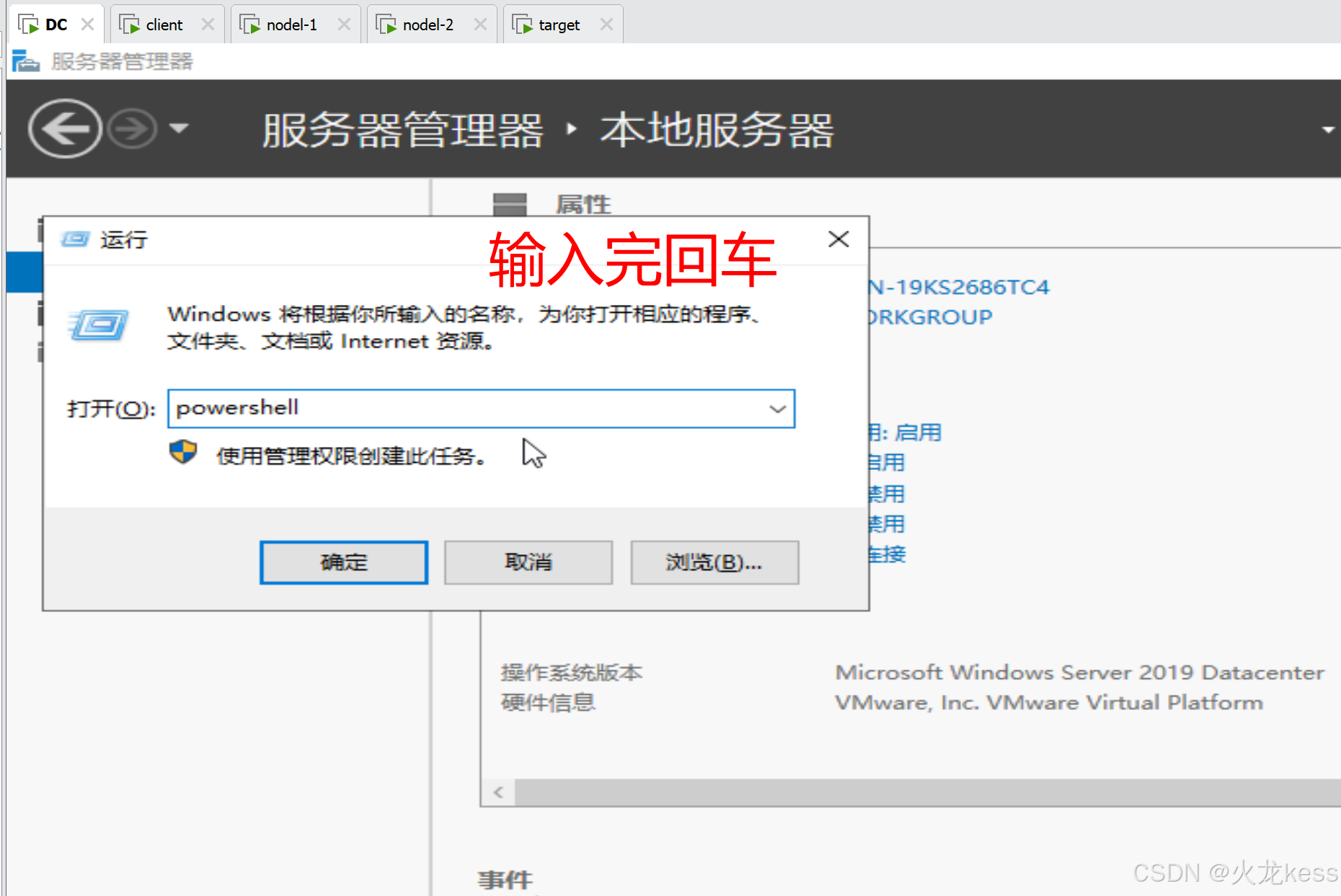Click the client tab VM icon
1341x896 pixels.
coord(130,25)
